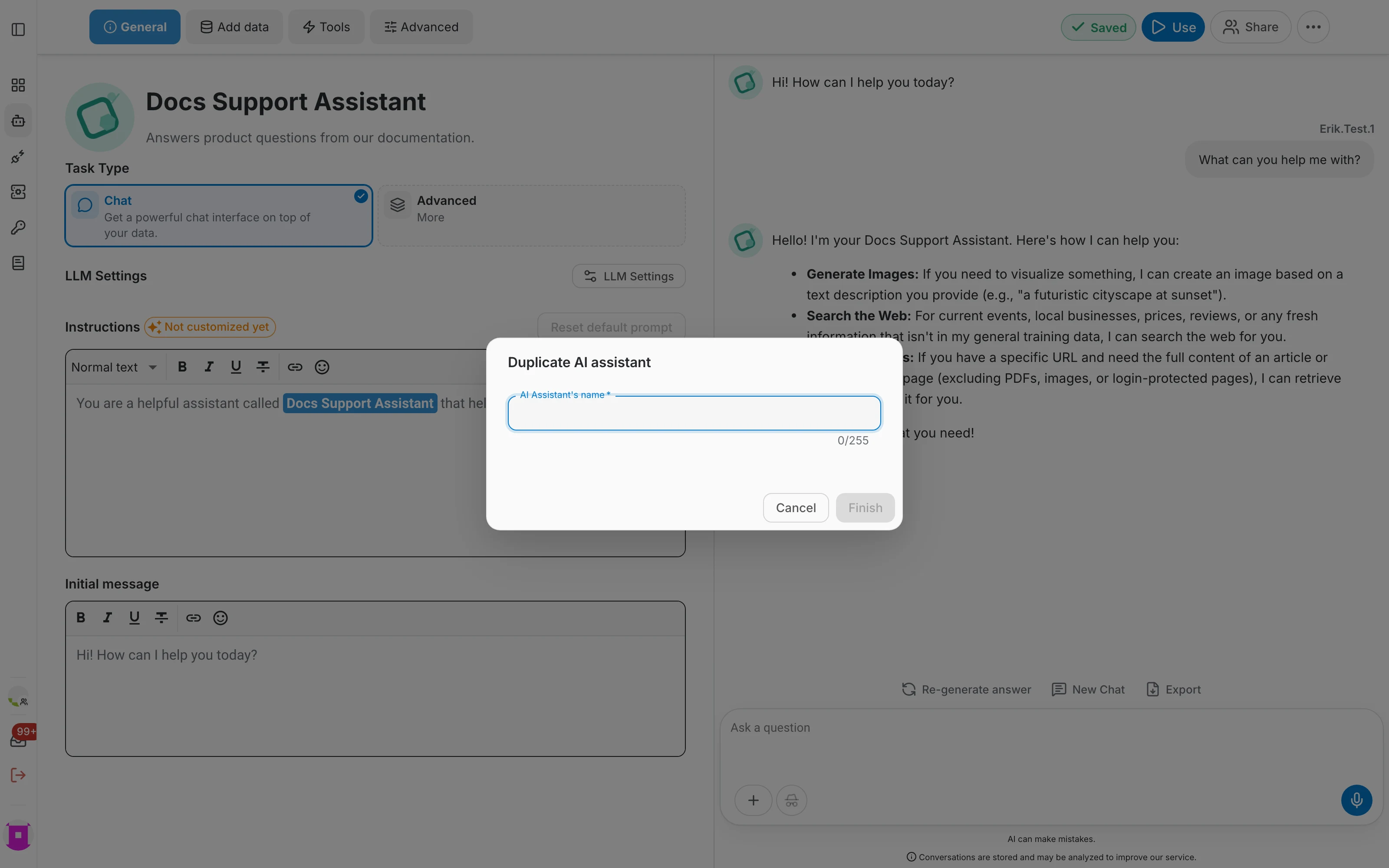1389x868 pixels.
Task: Click the Saved status button
Action: 1099,27
